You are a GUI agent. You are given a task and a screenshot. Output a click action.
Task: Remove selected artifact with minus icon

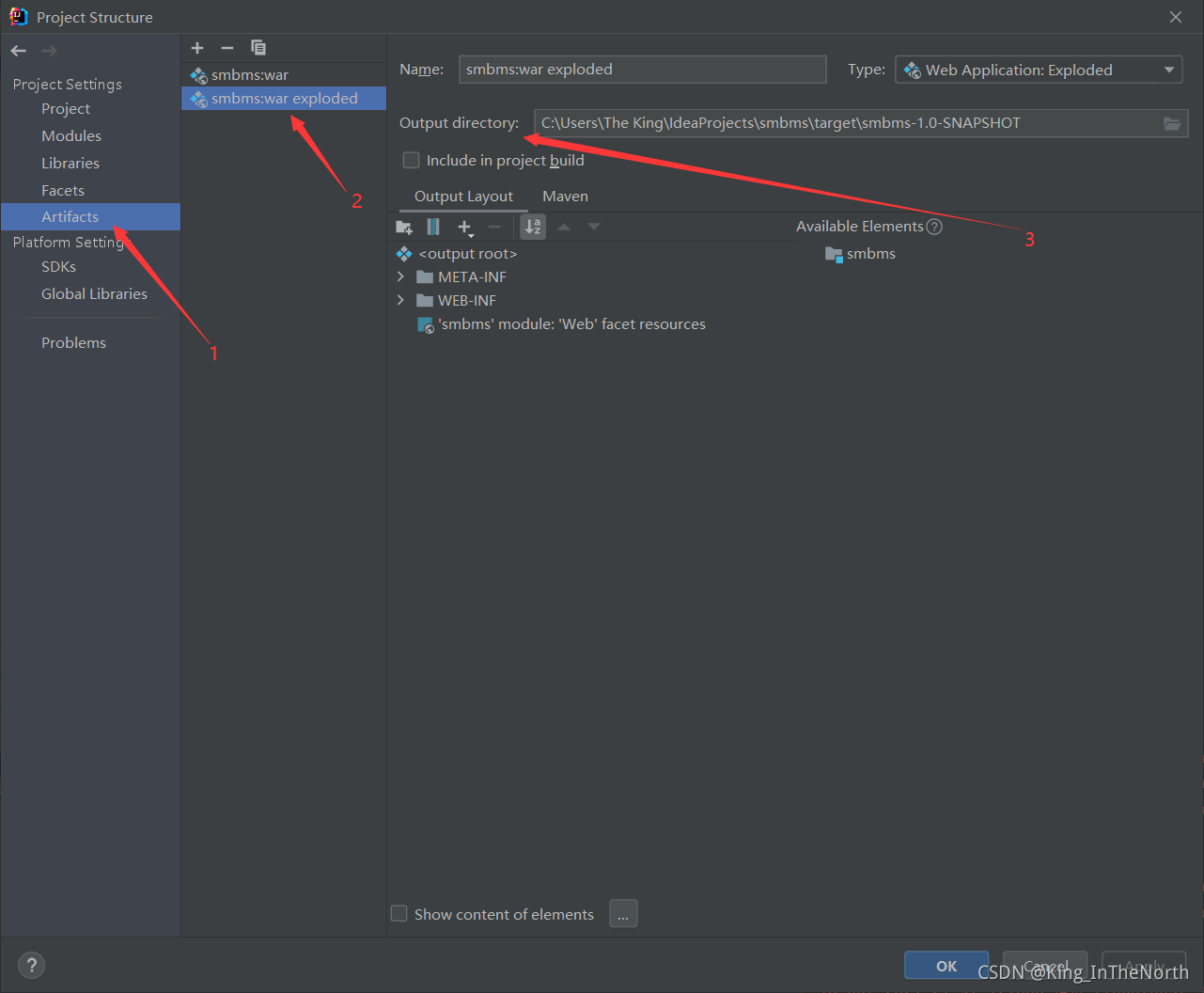[x=227, y=48]
